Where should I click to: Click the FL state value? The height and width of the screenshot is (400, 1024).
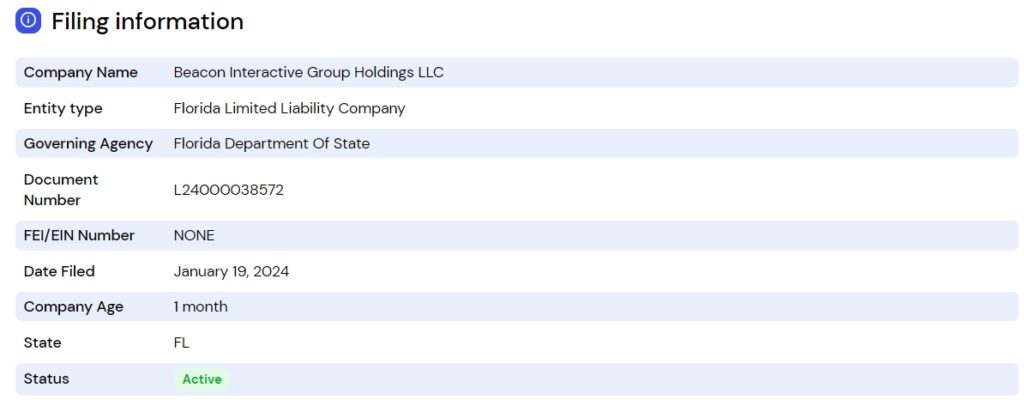click(x=181, y=343)
